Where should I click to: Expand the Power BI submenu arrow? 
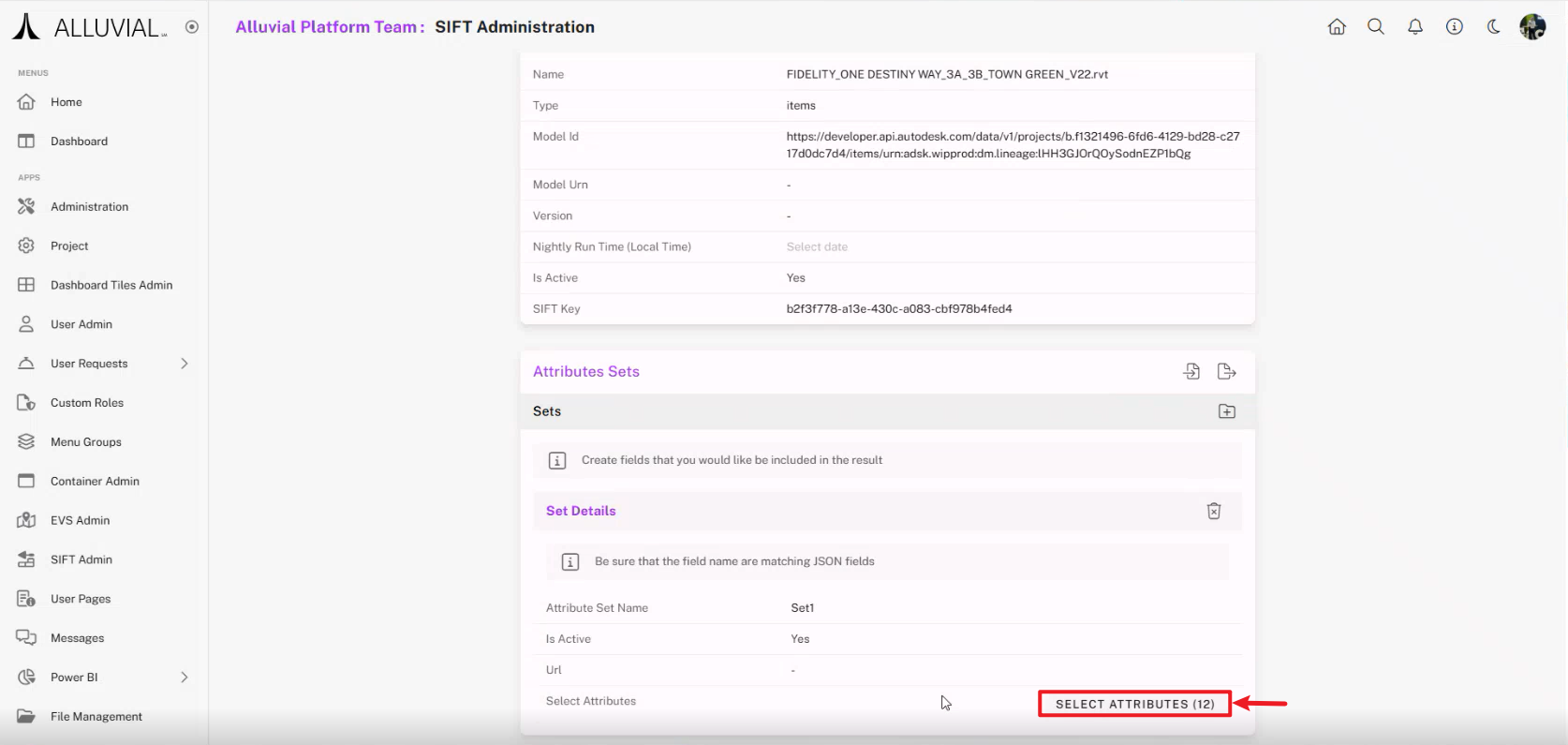[185, 678]
